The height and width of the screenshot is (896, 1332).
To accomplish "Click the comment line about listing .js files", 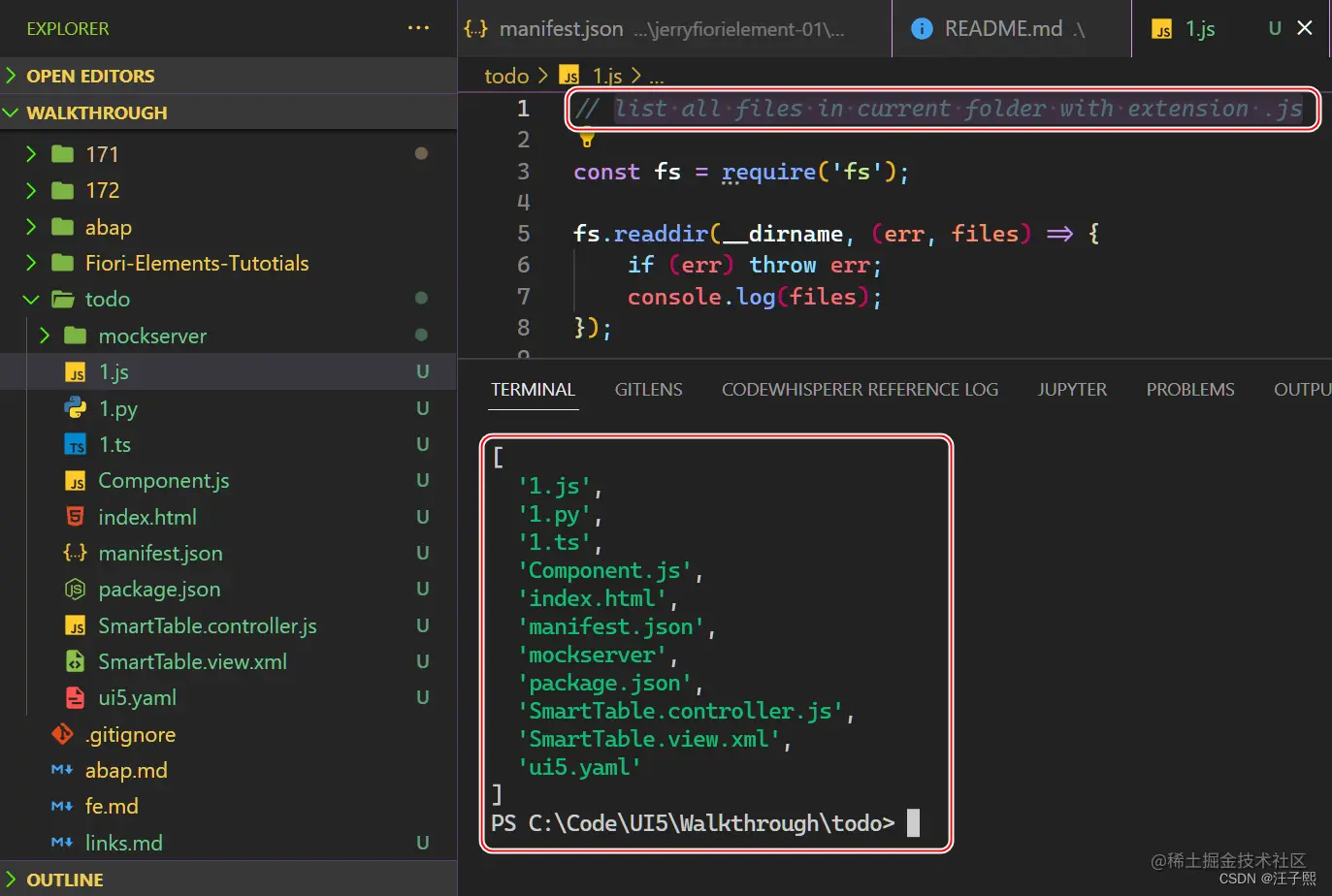I will [938, 109].
